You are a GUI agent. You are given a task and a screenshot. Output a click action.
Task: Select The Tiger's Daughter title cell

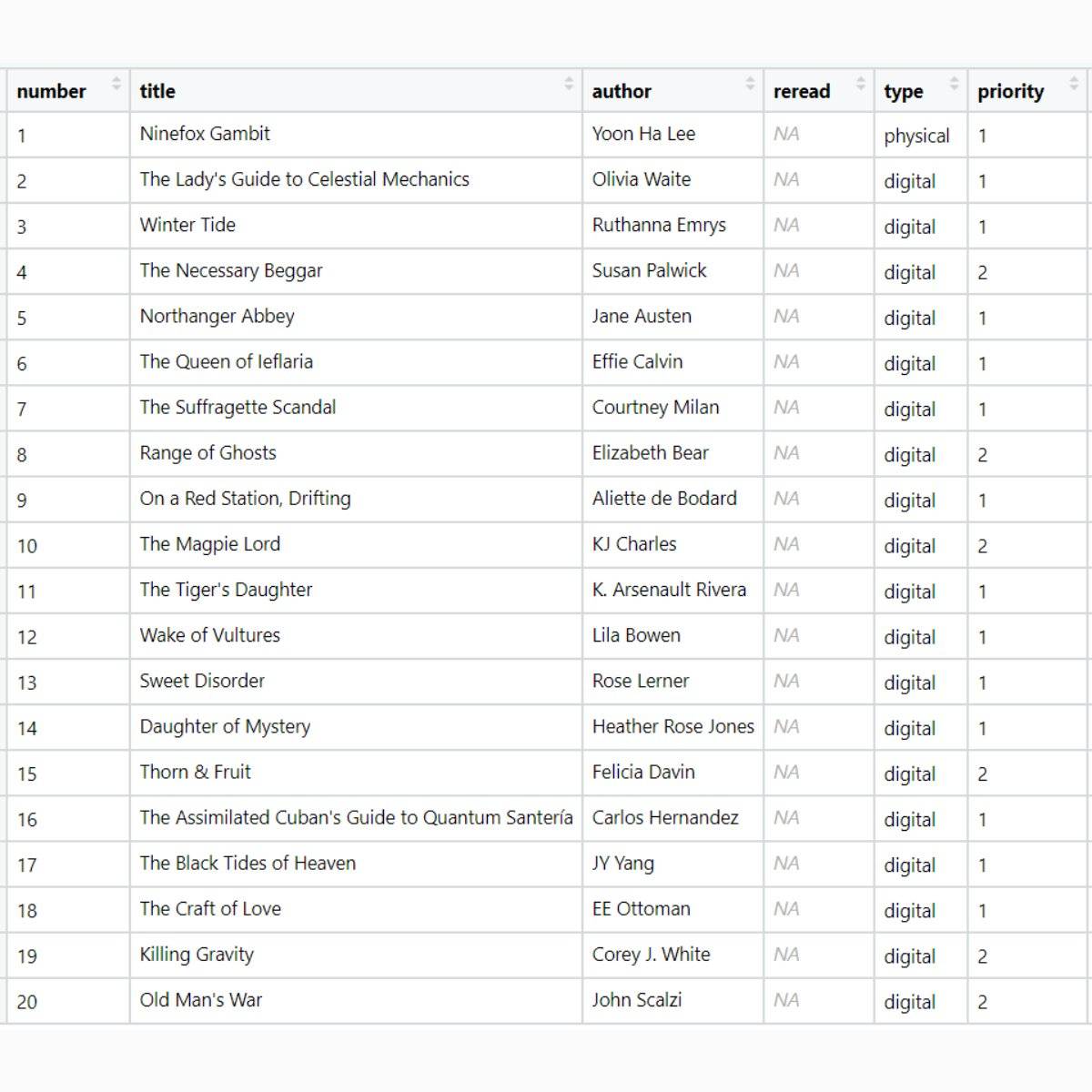point(226,590)
